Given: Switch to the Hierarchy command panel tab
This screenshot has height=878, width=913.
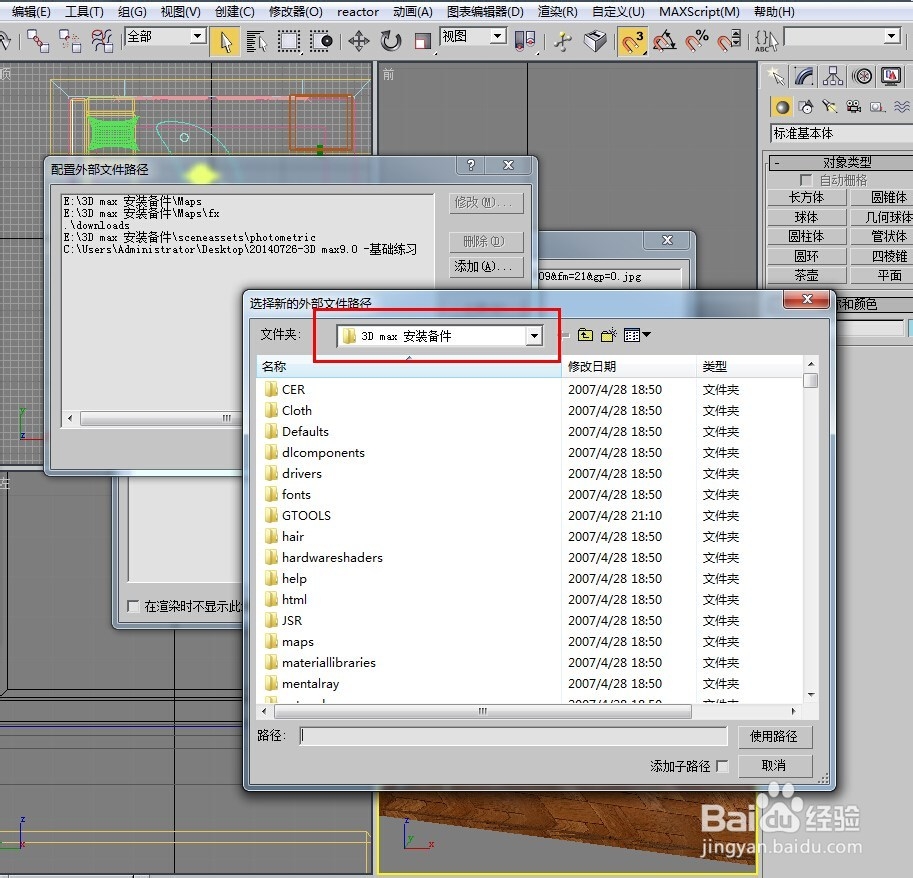Looking at the screenshot, I should pyautogui.click(x=833, y=77).
